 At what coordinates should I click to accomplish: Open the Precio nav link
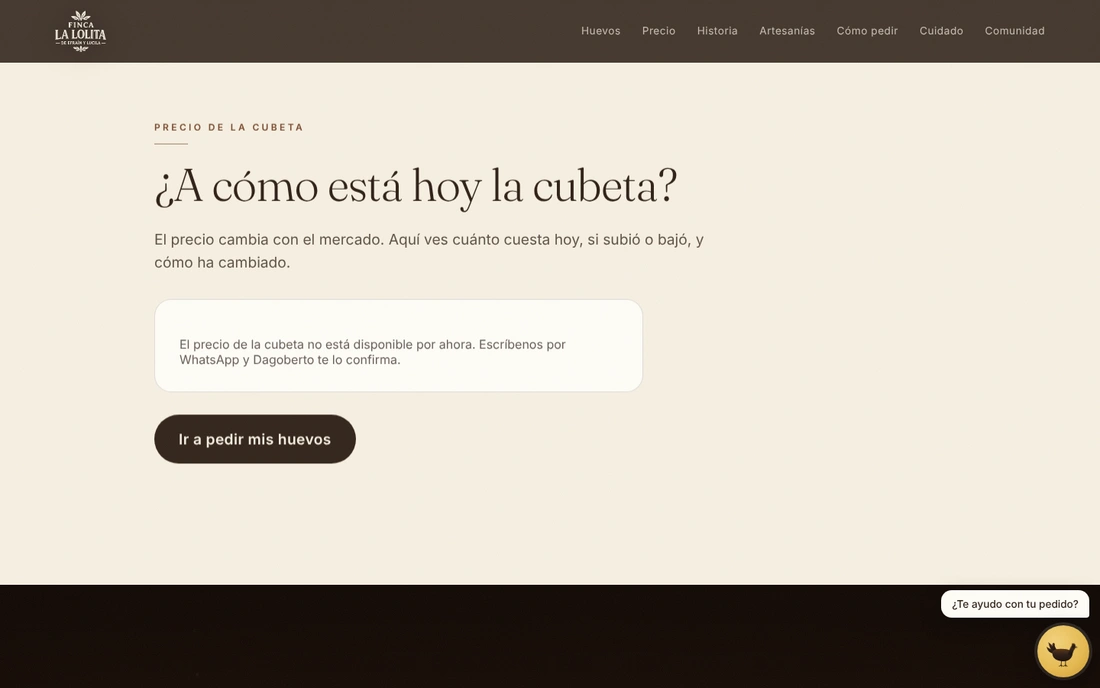click(659, 31)
